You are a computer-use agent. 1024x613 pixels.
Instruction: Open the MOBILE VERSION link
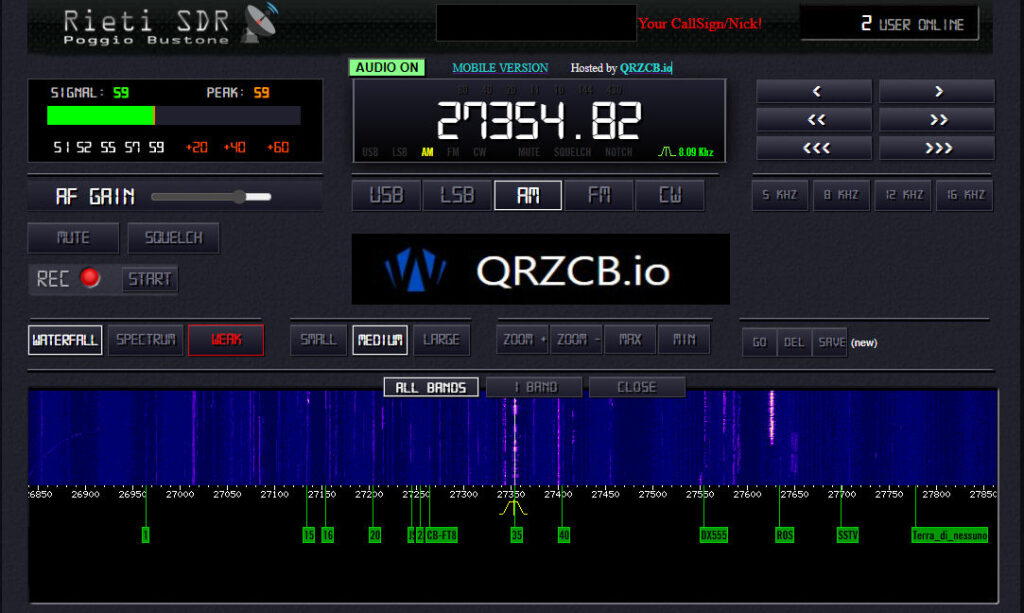500,68
